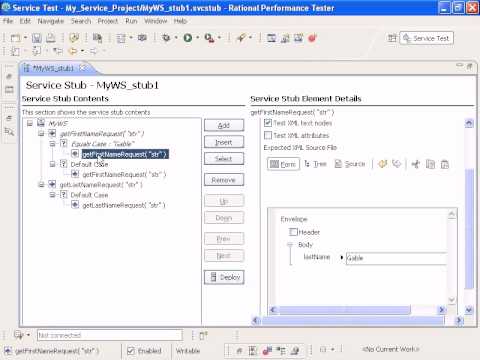Image resolution: width=480 pixels, height=360 pixels.
Task: Click the Not connected input field
Action: pos(110,335)
